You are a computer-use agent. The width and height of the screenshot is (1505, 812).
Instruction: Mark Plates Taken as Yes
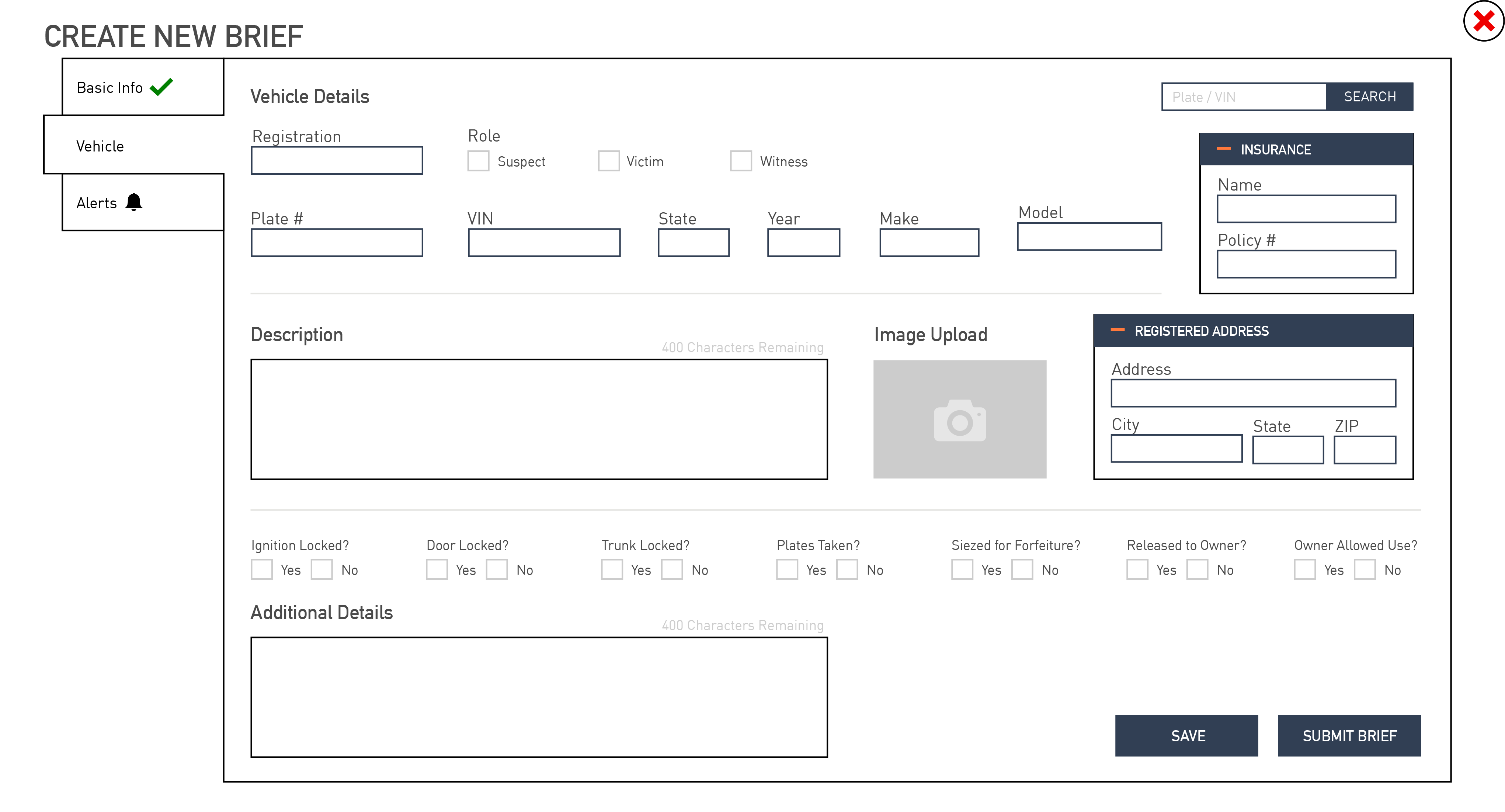788,569
